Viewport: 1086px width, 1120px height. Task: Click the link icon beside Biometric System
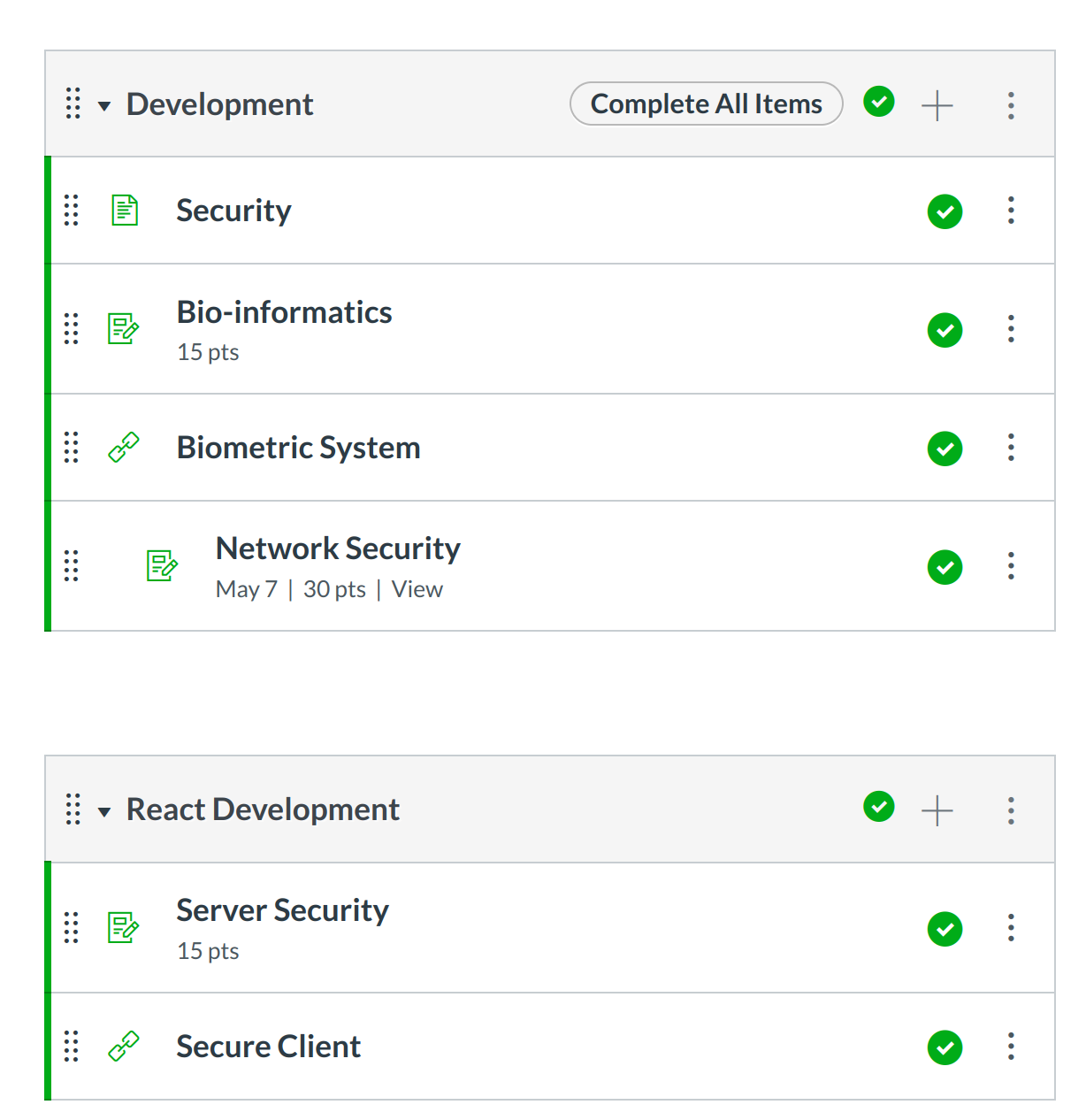tap(123, 448)
